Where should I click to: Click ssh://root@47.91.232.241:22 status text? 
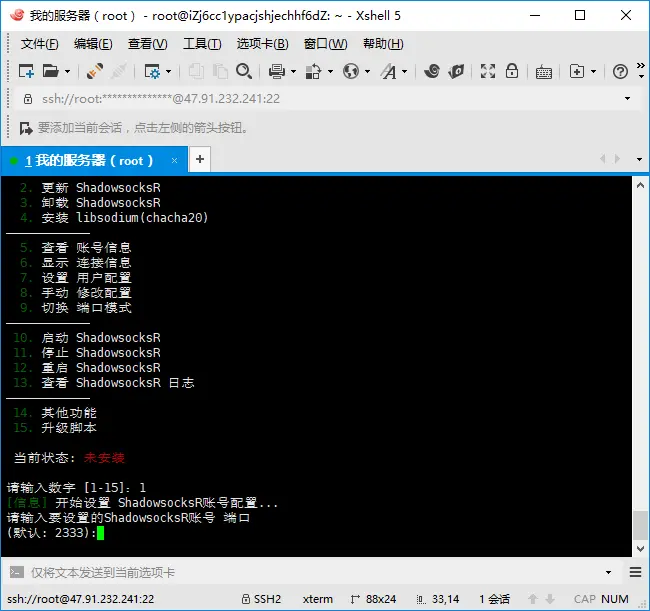pos(81,599)
